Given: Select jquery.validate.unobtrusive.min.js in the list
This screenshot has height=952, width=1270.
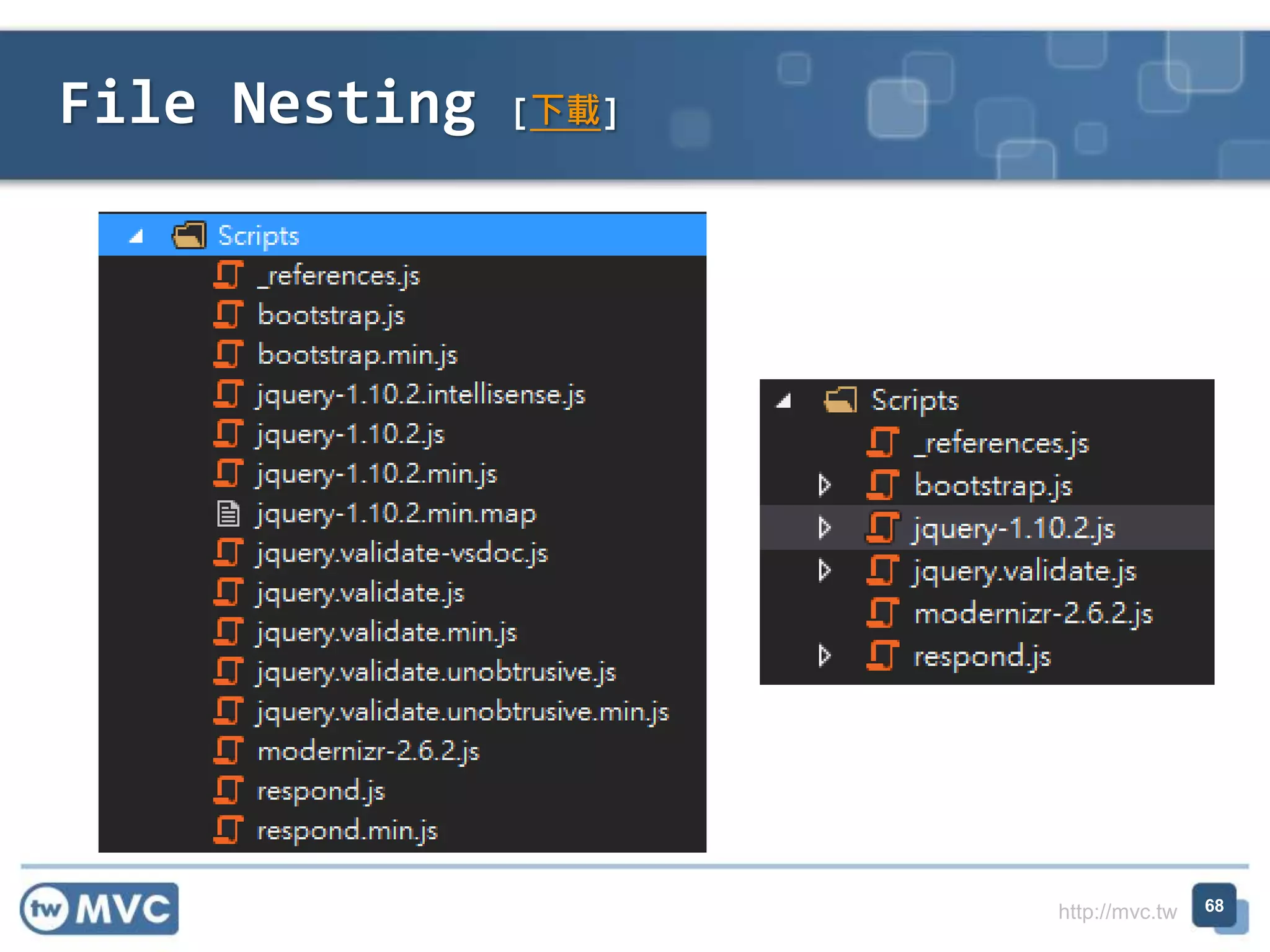Looking at the screenshot, I should [463, 713].
